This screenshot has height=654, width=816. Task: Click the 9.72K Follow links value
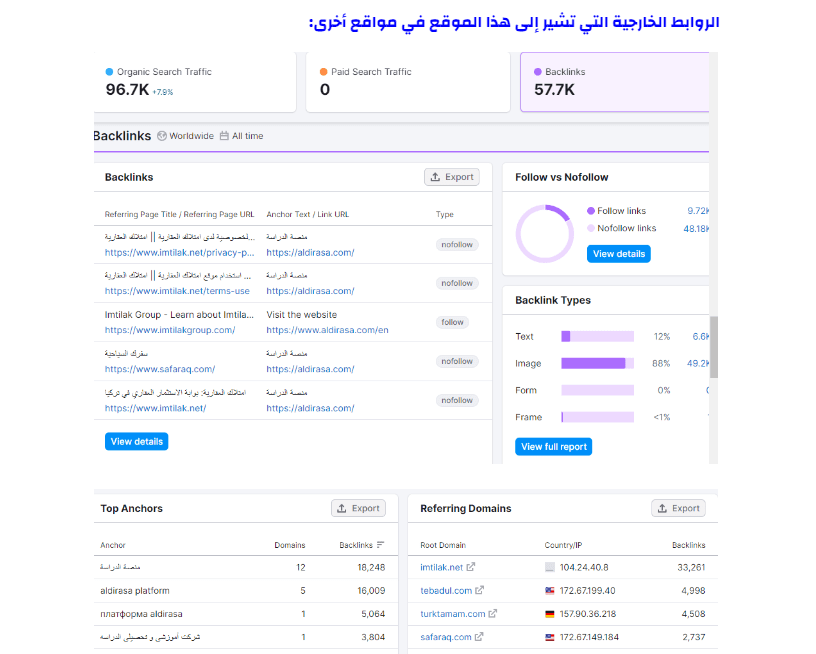click(x=698, y=211)
